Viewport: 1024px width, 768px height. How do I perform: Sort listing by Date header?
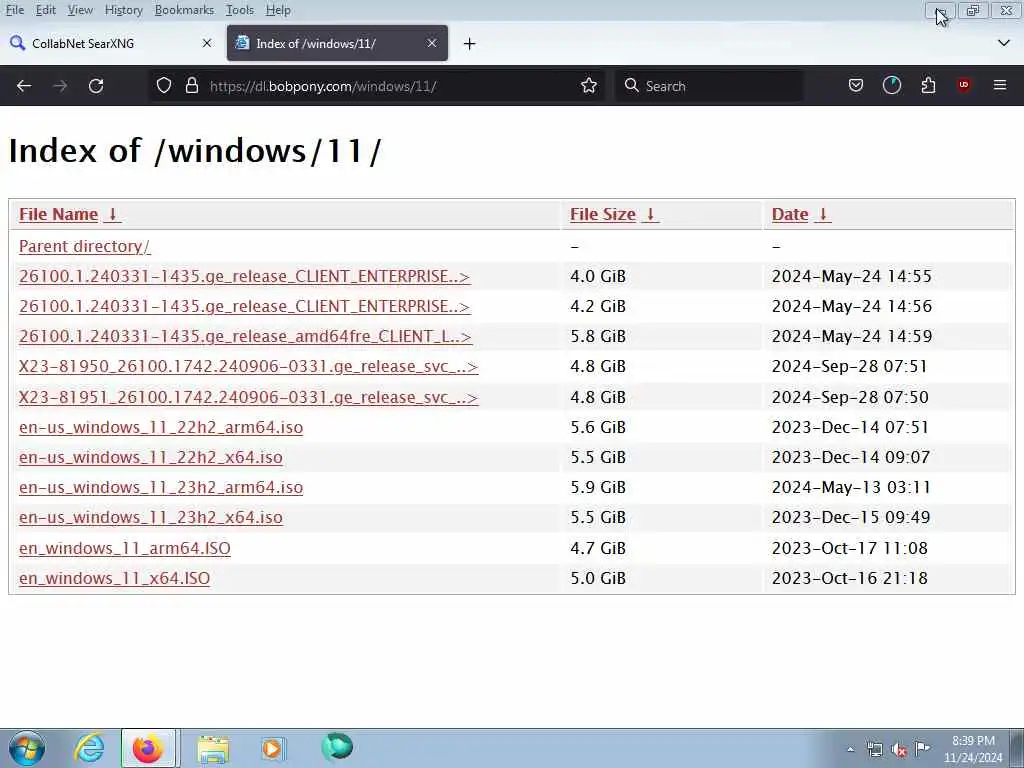(790, 214)
